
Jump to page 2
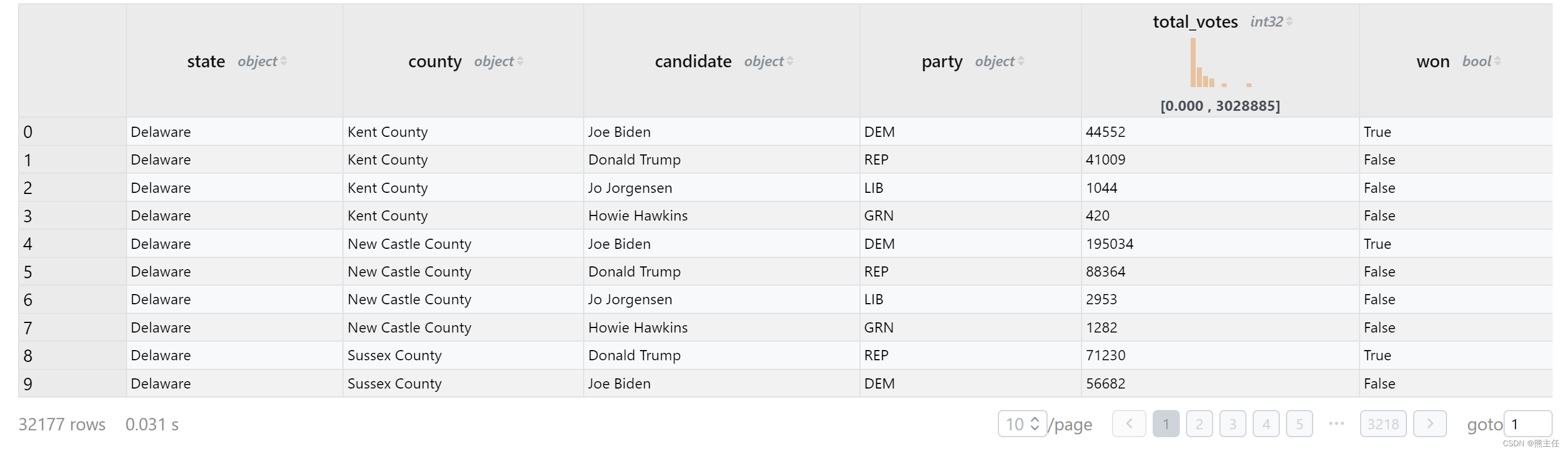tap(1199, 424)
